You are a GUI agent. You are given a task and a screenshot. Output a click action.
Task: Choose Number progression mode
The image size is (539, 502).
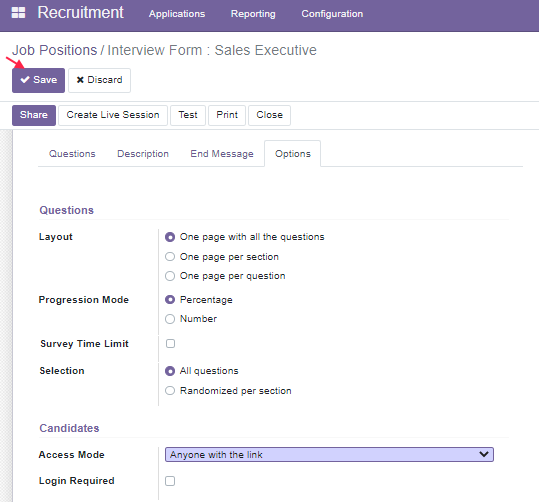coord(170,319)
